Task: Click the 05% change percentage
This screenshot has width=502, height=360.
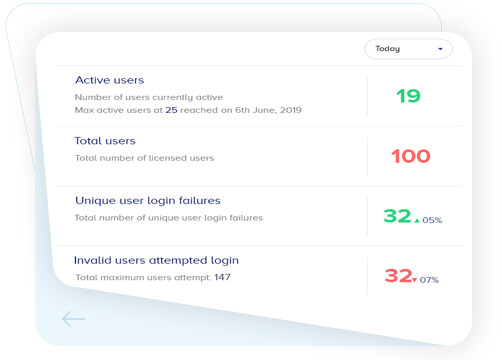Action: [x=432, y=220]
